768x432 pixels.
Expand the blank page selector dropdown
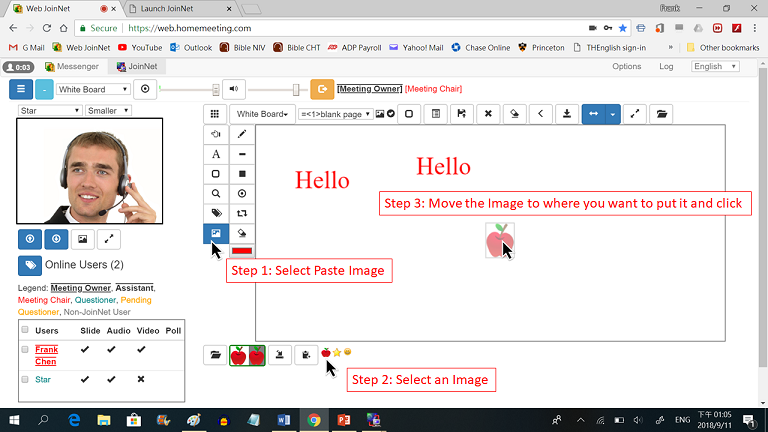point(335,114)
